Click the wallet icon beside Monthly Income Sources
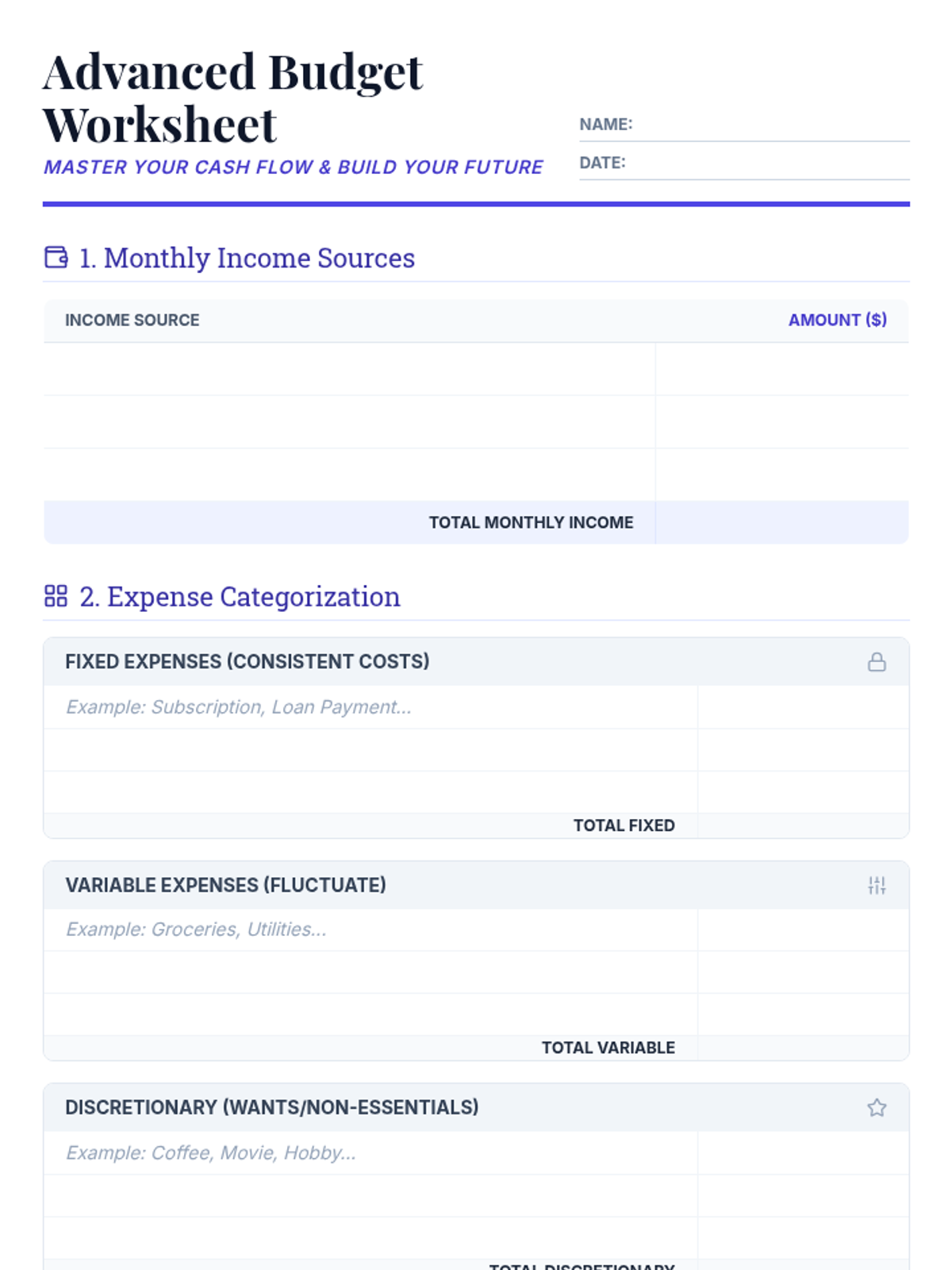The image size is (952, 1270). (56, 257)
